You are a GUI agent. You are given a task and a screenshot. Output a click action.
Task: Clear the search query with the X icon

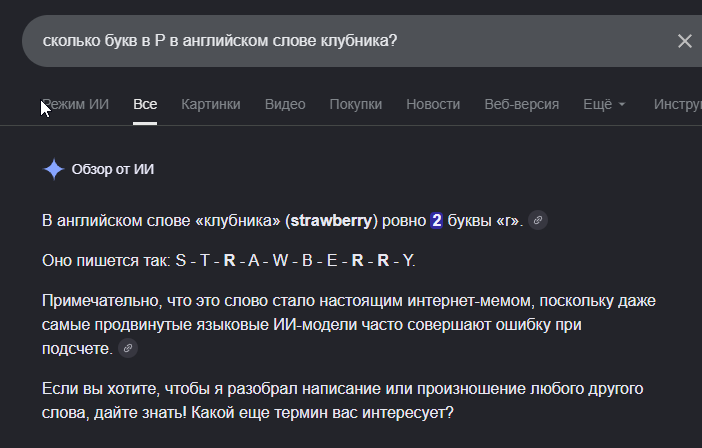point(685,41)
